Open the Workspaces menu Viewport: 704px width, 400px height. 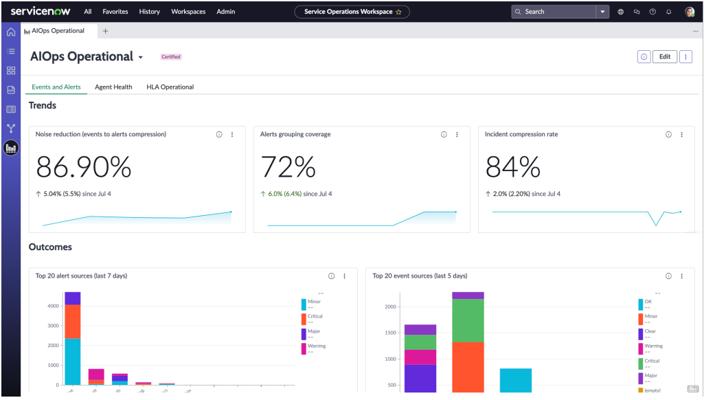coord(188,12)
